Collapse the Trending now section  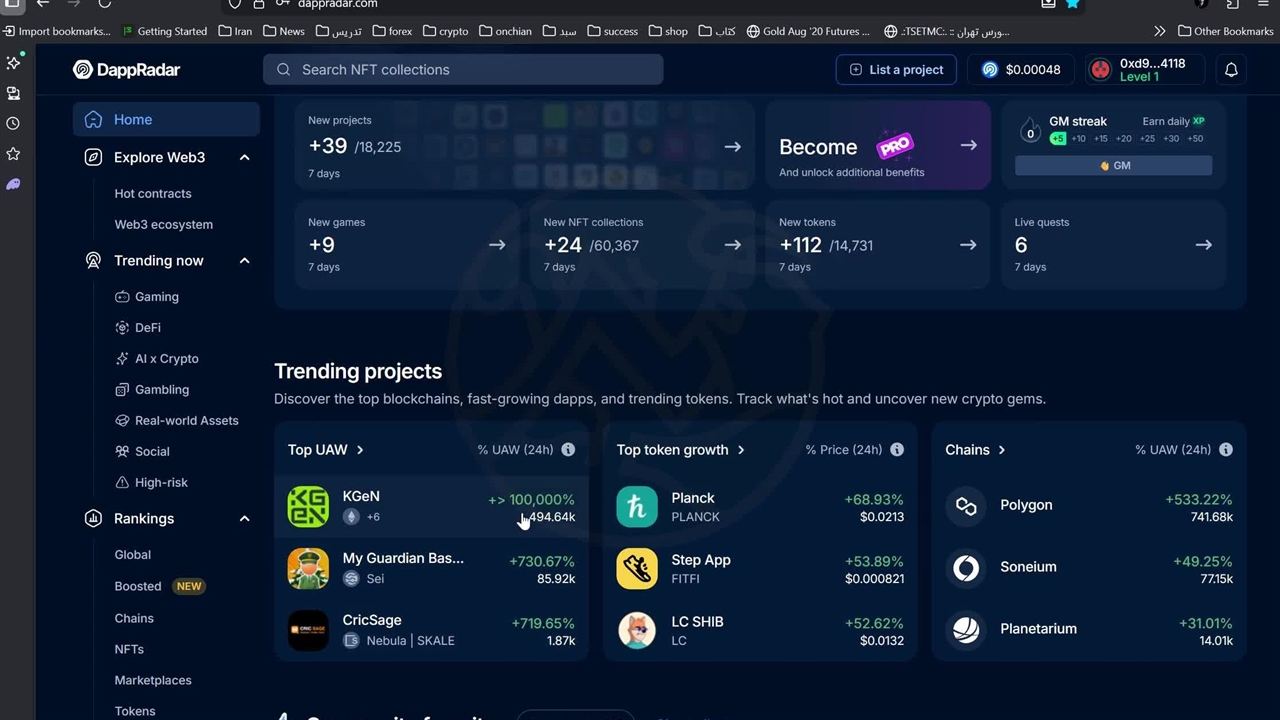pos(244,261)
